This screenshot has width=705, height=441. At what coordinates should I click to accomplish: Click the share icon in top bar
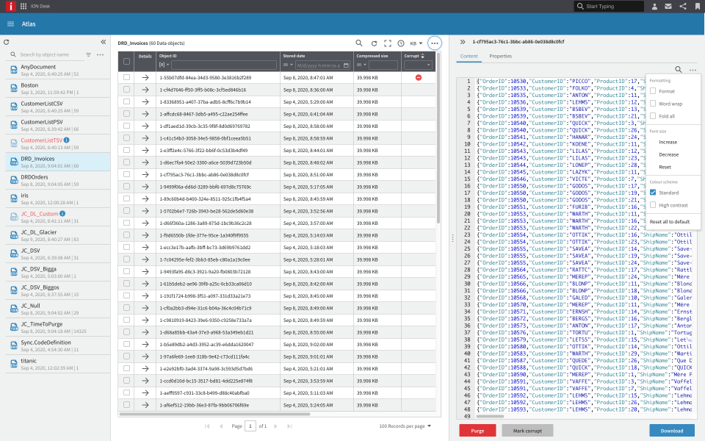click(x=683, y=6)
